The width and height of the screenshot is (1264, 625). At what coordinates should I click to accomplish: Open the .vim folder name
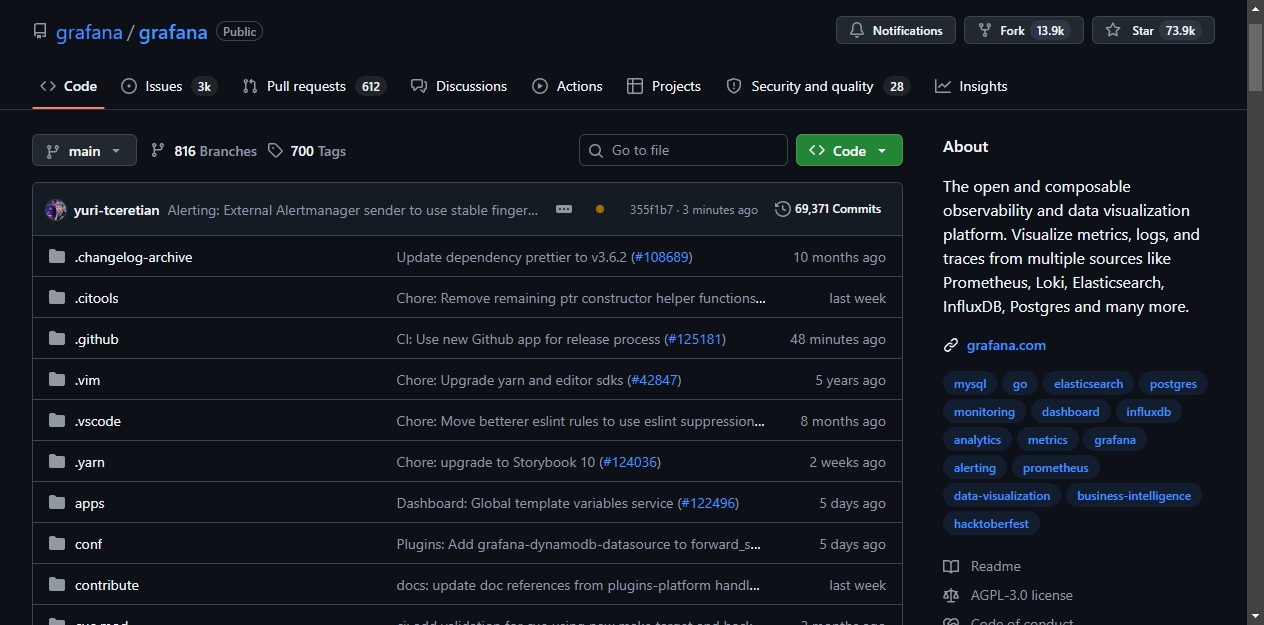(x=88, y=380)
